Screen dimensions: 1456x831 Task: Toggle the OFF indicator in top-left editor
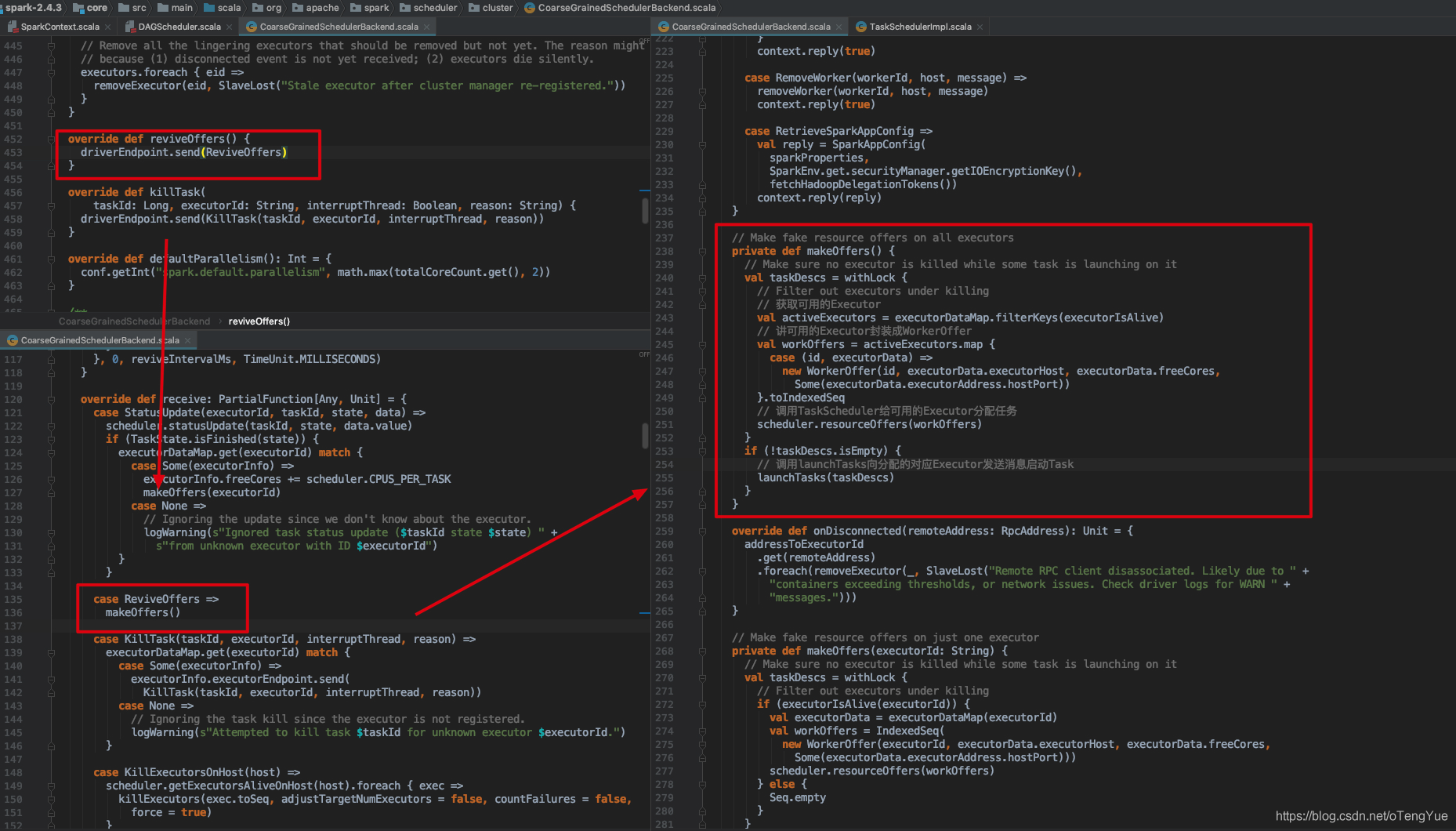(x=644, y=41)
